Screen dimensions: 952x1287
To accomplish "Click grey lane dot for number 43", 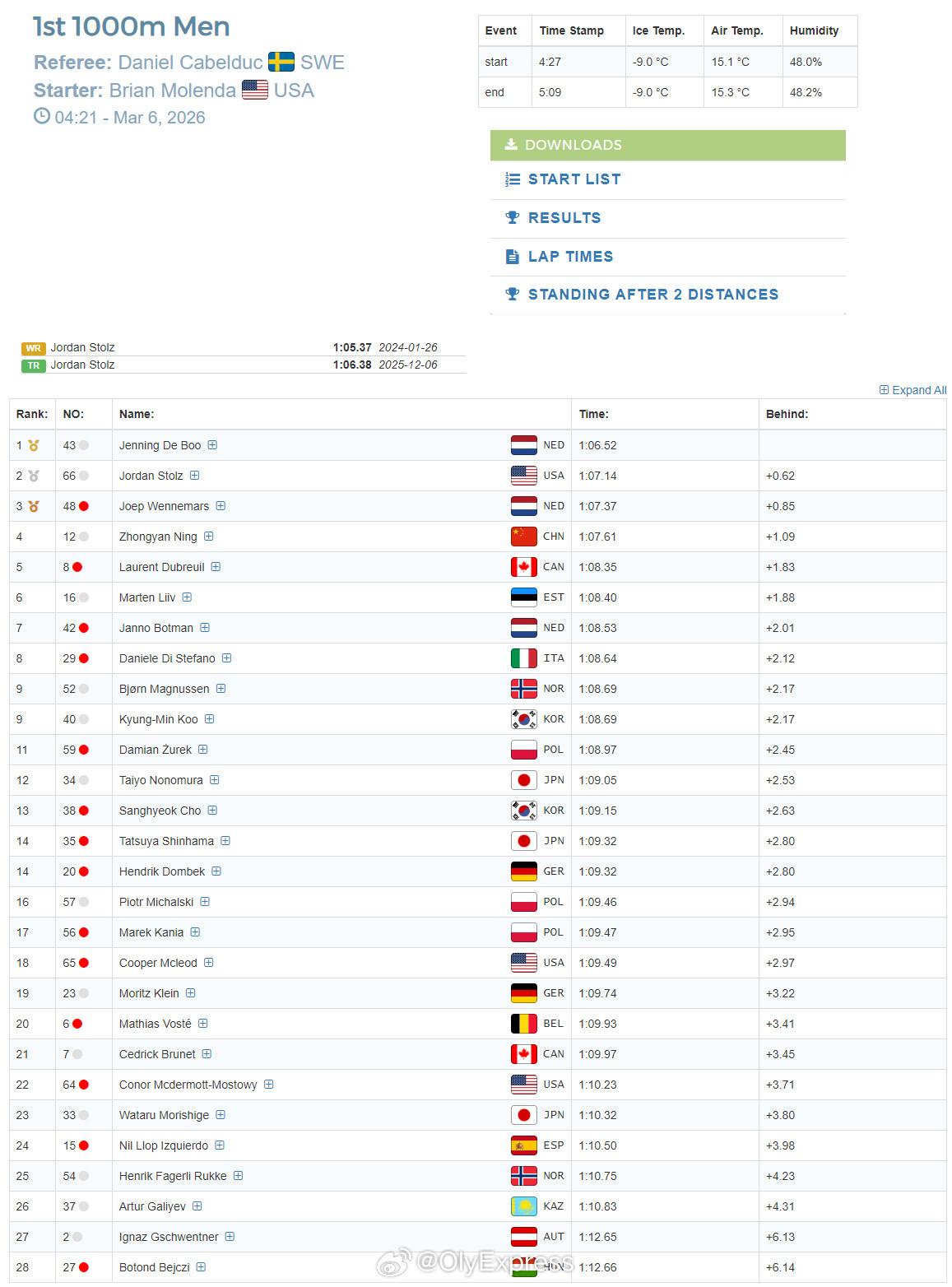I will (84, 445).
